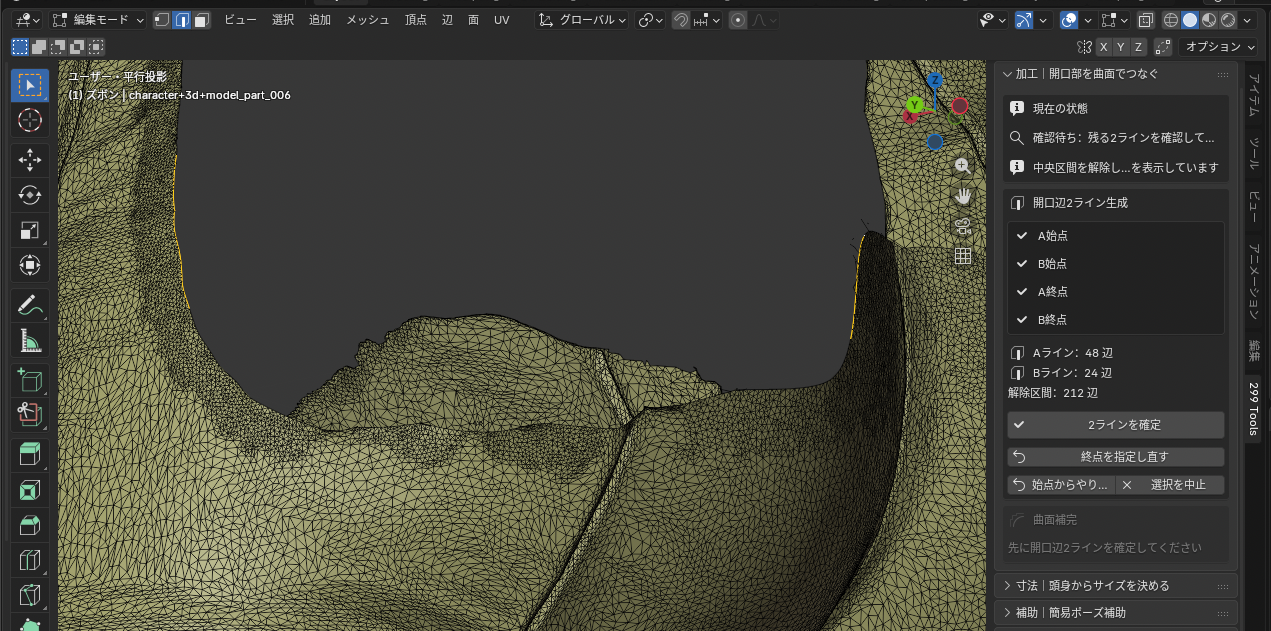Toggle X-ray display
The height and width of the screenshot is (631, 1271).
click(x=1145, y=20)
